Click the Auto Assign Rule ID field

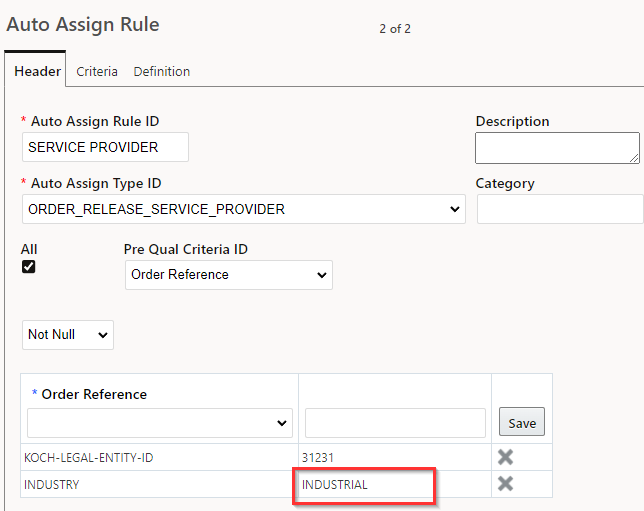(105, 147)
